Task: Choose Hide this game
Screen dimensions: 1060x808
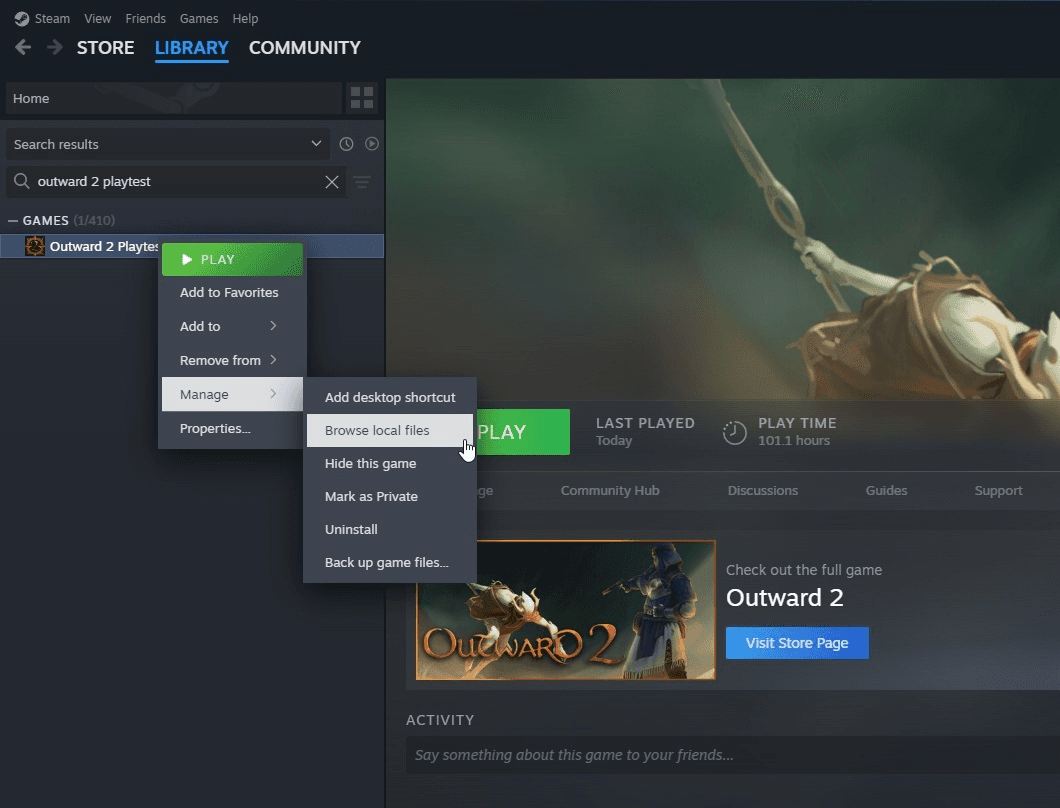Action: (390, 464)
